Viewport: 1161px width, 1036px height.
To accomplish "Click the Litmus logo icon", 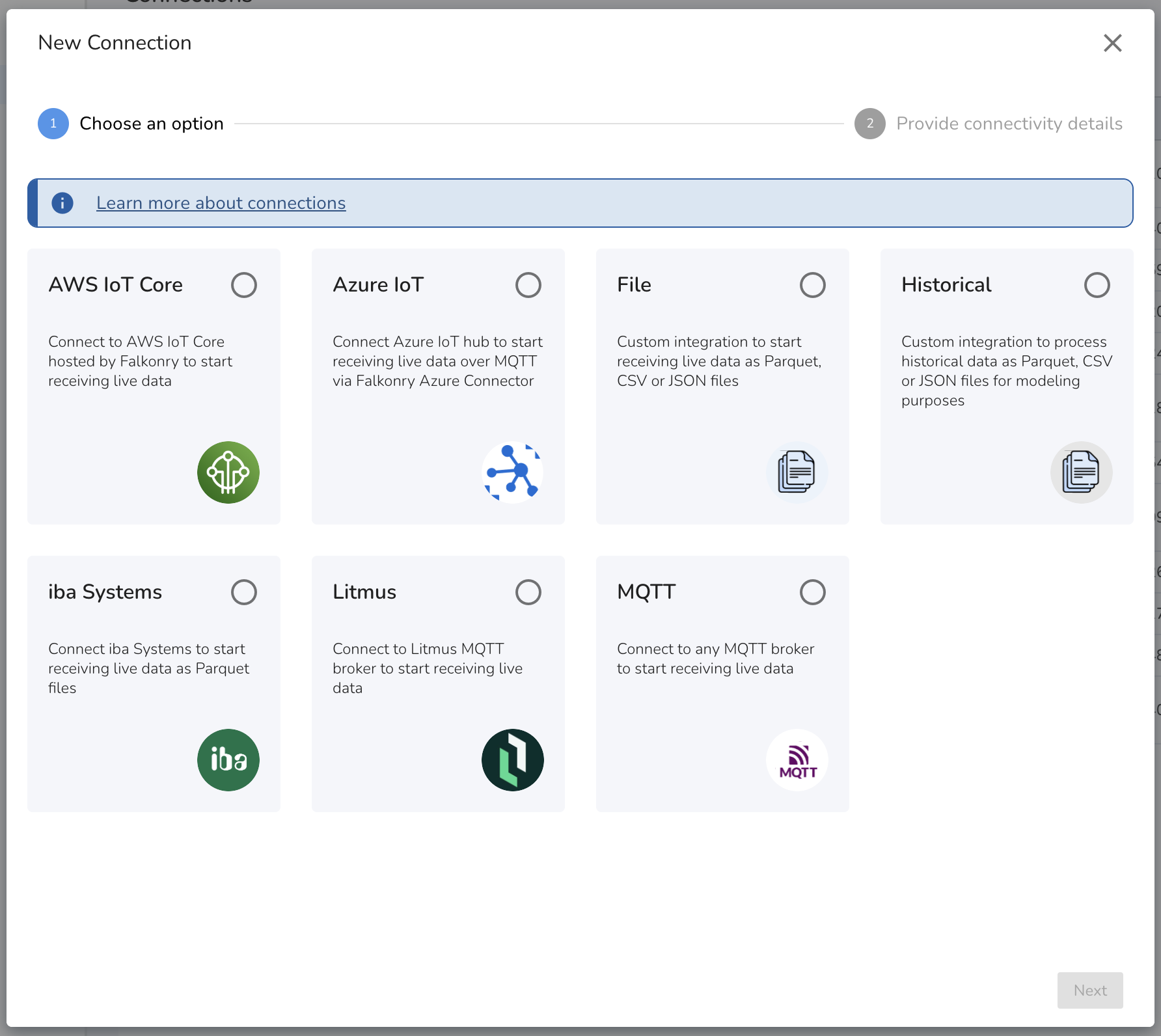I will coord(513,760).
